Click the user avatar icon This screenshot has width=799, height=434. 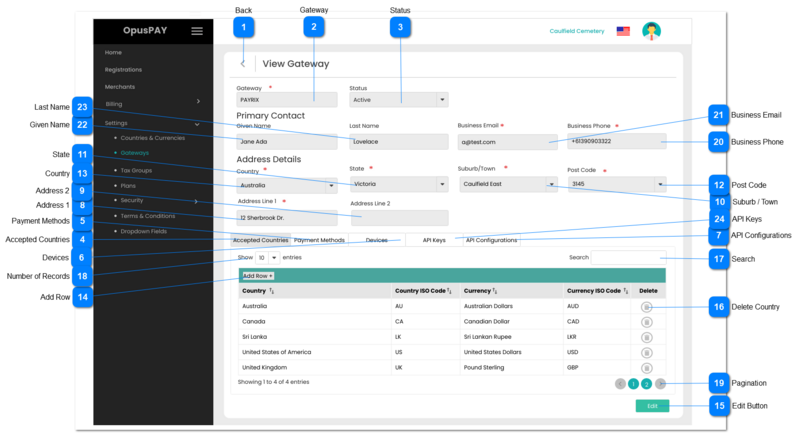point(651,31)
